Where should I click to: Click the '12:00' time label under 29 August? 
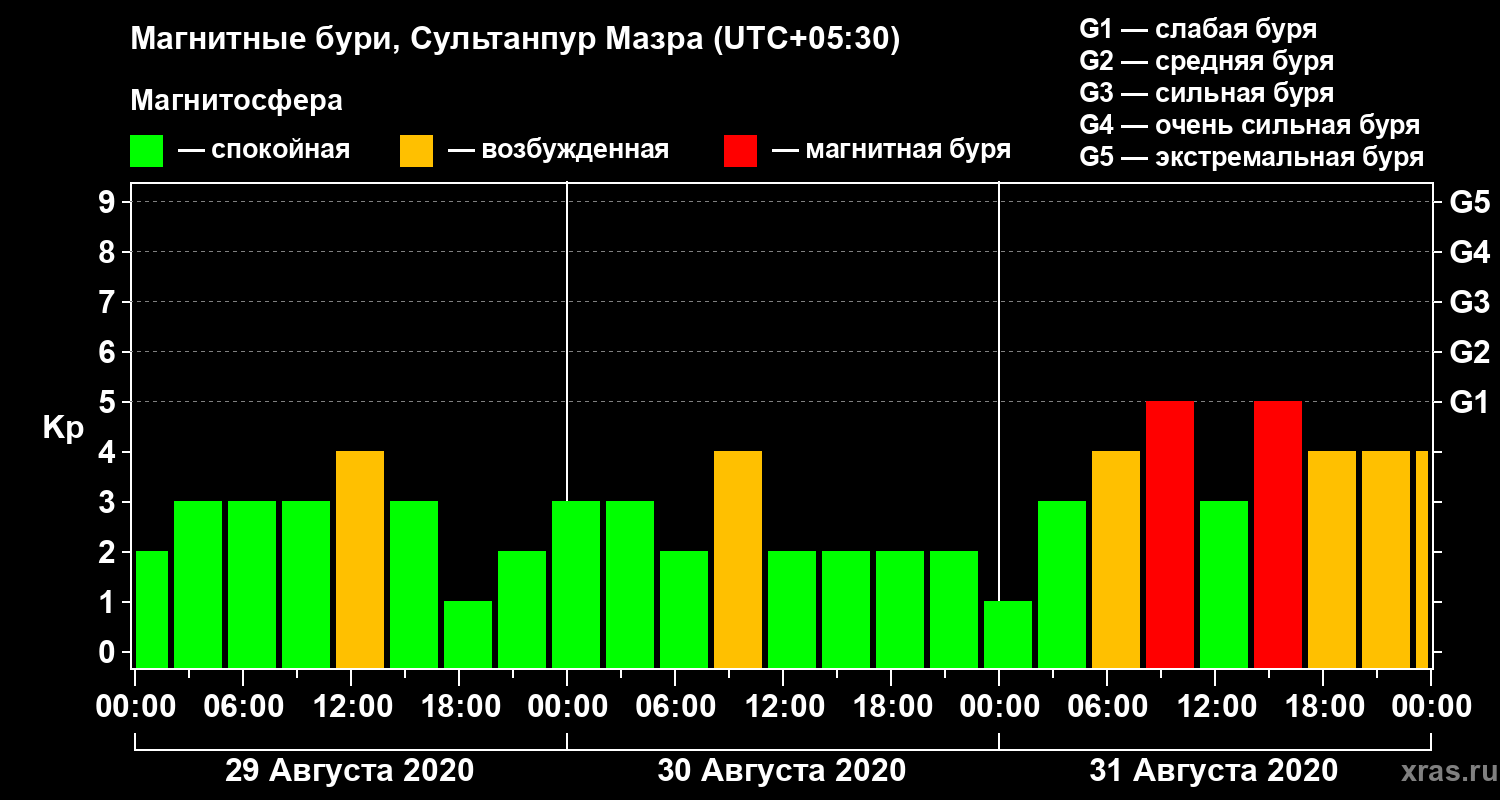[351, 707]
